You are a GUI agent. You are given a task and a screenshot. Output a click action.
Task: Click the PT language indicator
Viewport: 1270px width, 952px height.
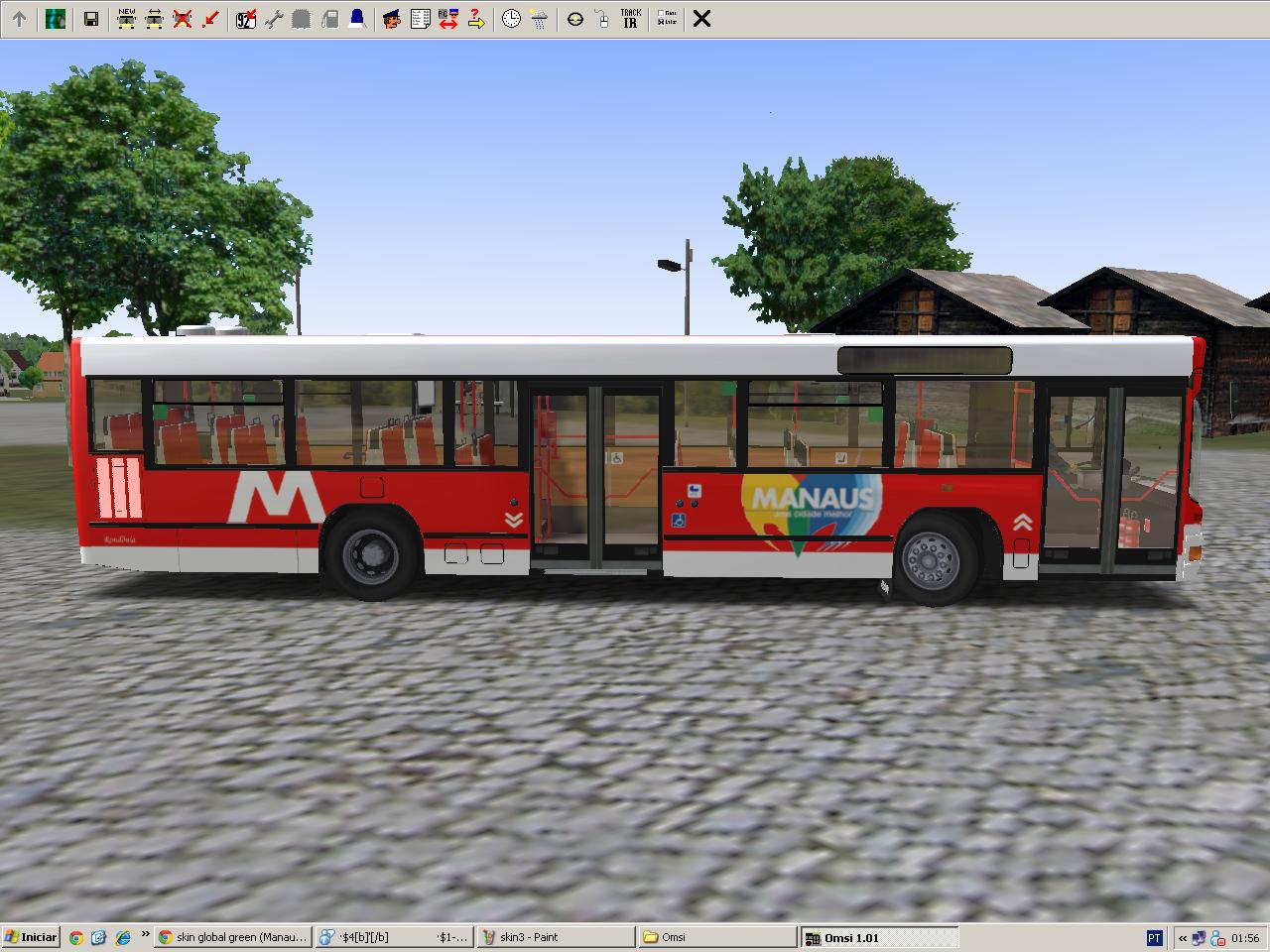[x=1154, y=937]
